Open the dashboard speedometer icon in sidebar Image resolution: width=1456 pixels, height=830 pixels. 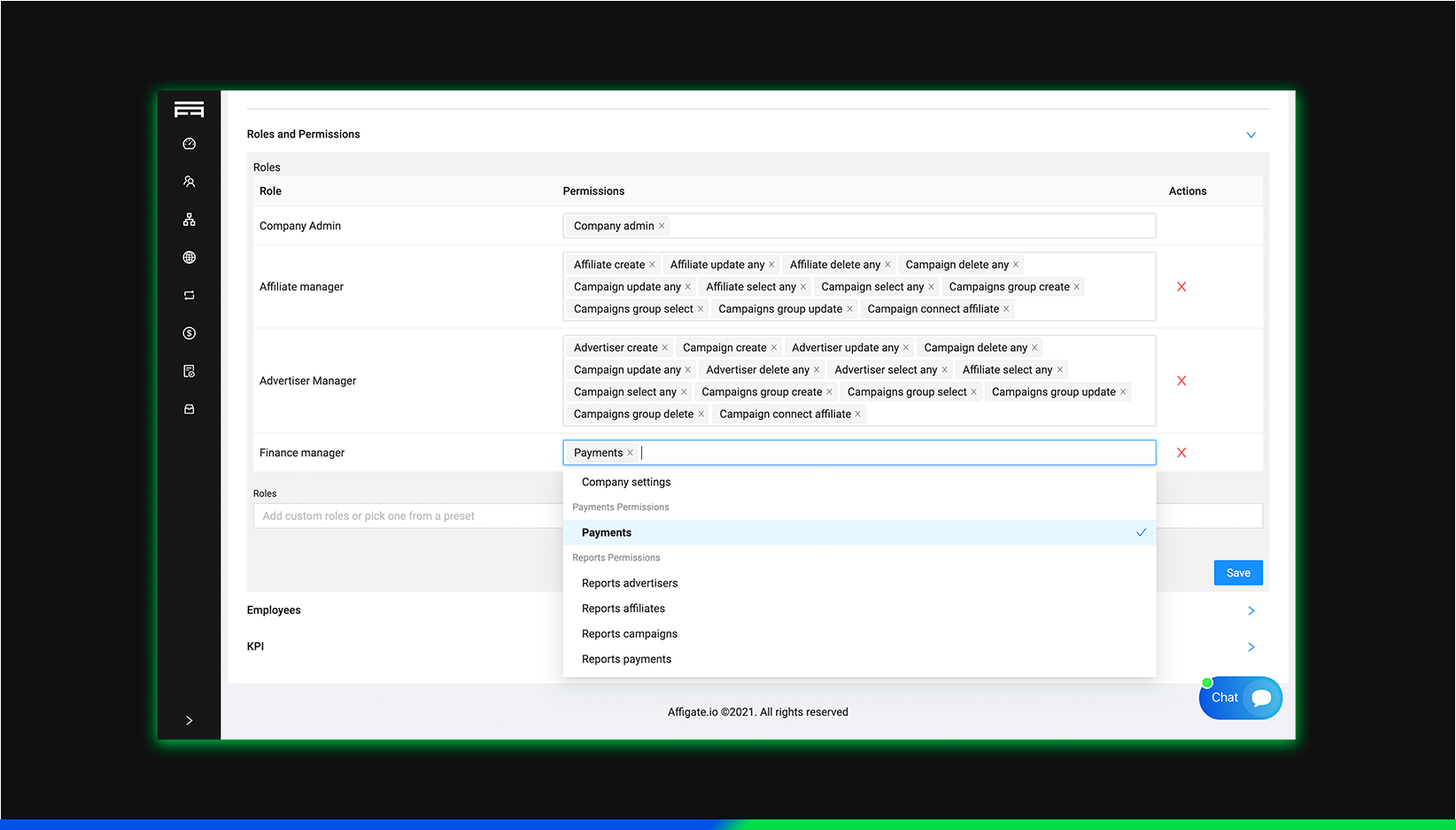pyautogui.click(x=189, y=143)
